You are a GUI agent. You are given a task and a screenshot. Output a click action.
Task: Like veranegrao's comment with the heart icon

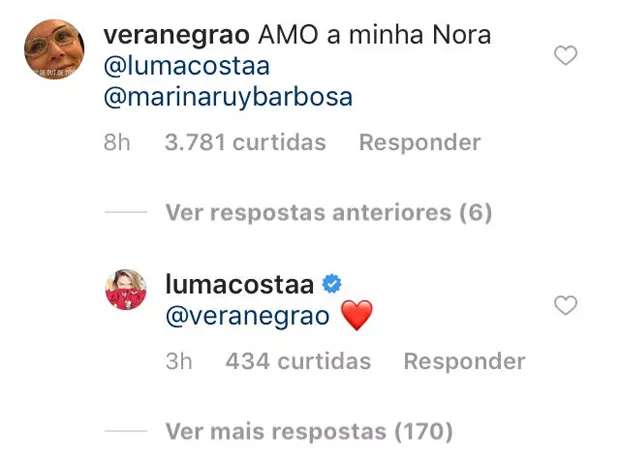coord(566,56)
